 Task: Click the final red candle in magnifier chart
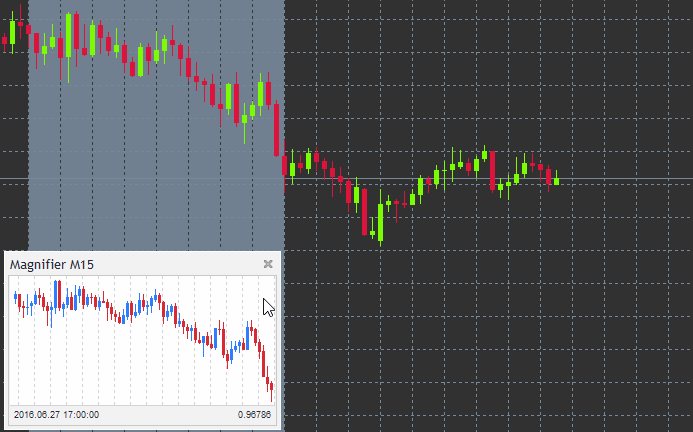pos(270,384)
